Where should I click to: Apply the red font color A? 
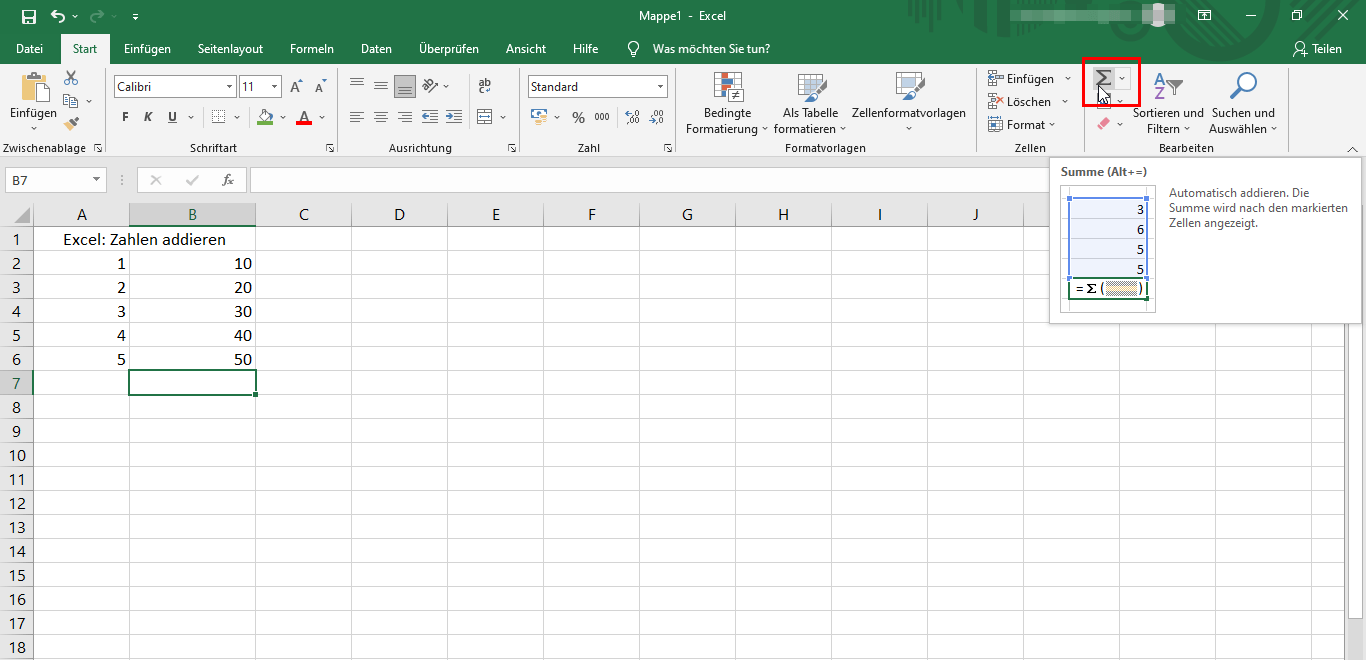point(304,117)
